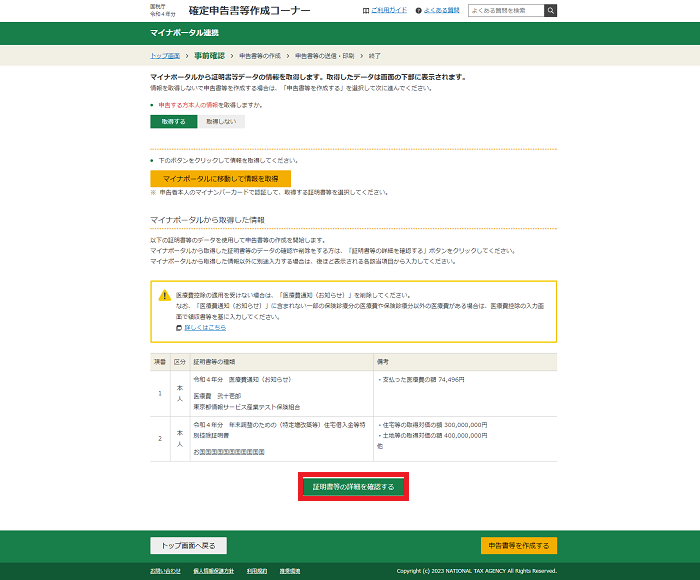
Task: Open the 個人情報保護方針 footer link
Action: 213,571
